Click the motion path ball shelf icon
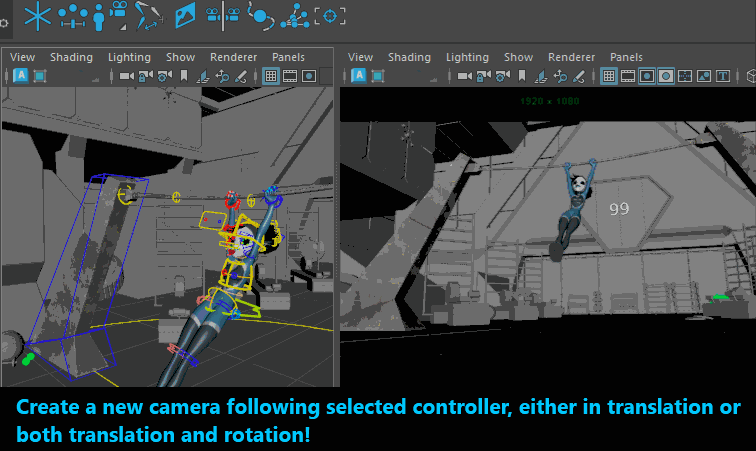Image resolution: width=756 pixels, height=451 pixels. [x=259, y=15]
